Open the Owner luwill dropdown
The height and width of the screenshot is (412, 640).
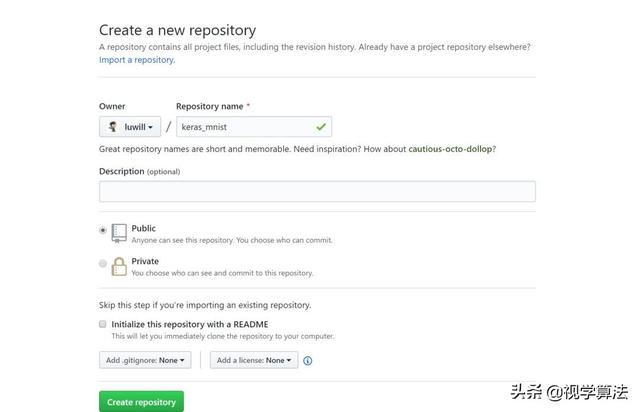coord(130,127)
